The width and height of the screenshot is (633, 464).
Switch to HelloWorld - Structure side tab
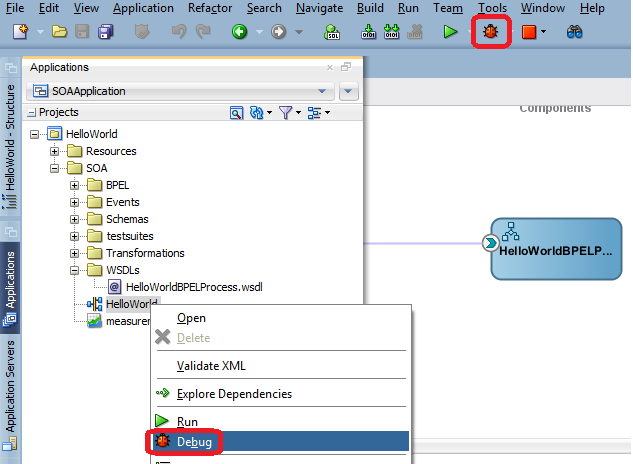pyautogui.click(x=10, y=147)
